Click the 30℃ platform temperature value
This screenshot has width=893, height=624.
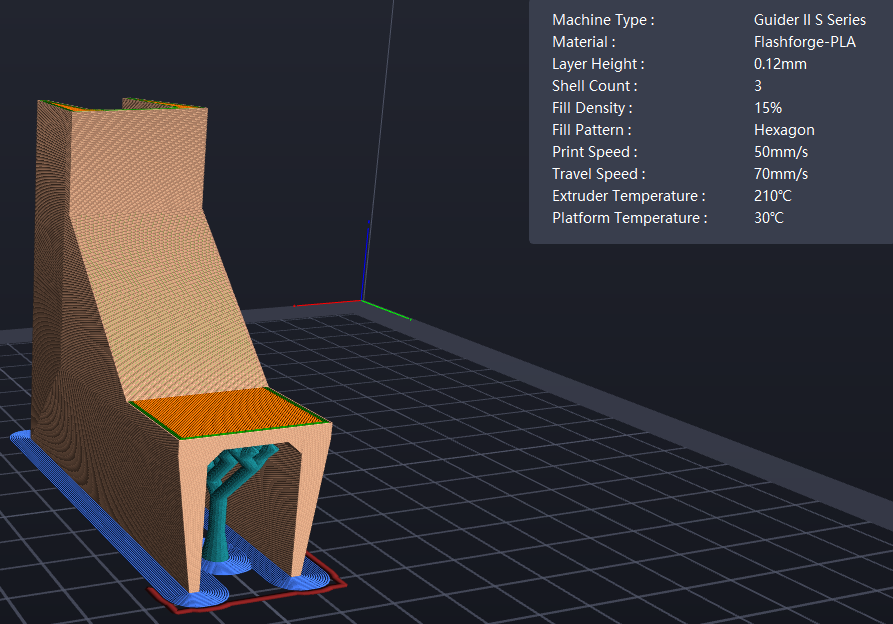pos(769,218)
